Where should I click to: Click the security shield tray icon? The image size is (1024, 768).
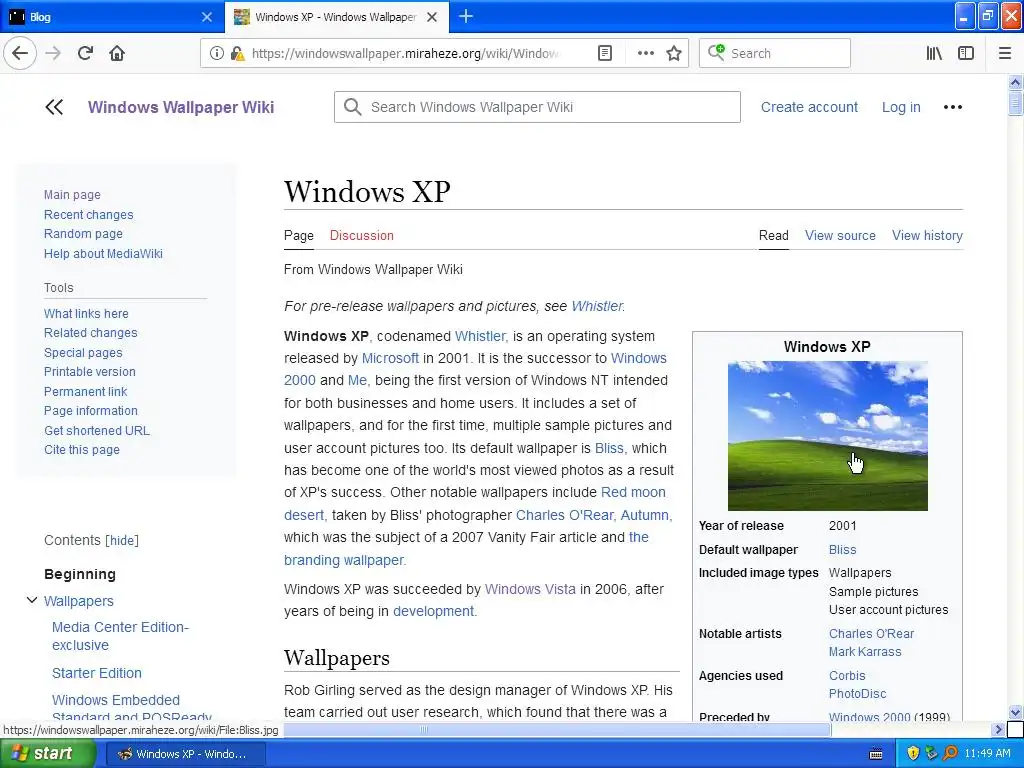[913, 753]
